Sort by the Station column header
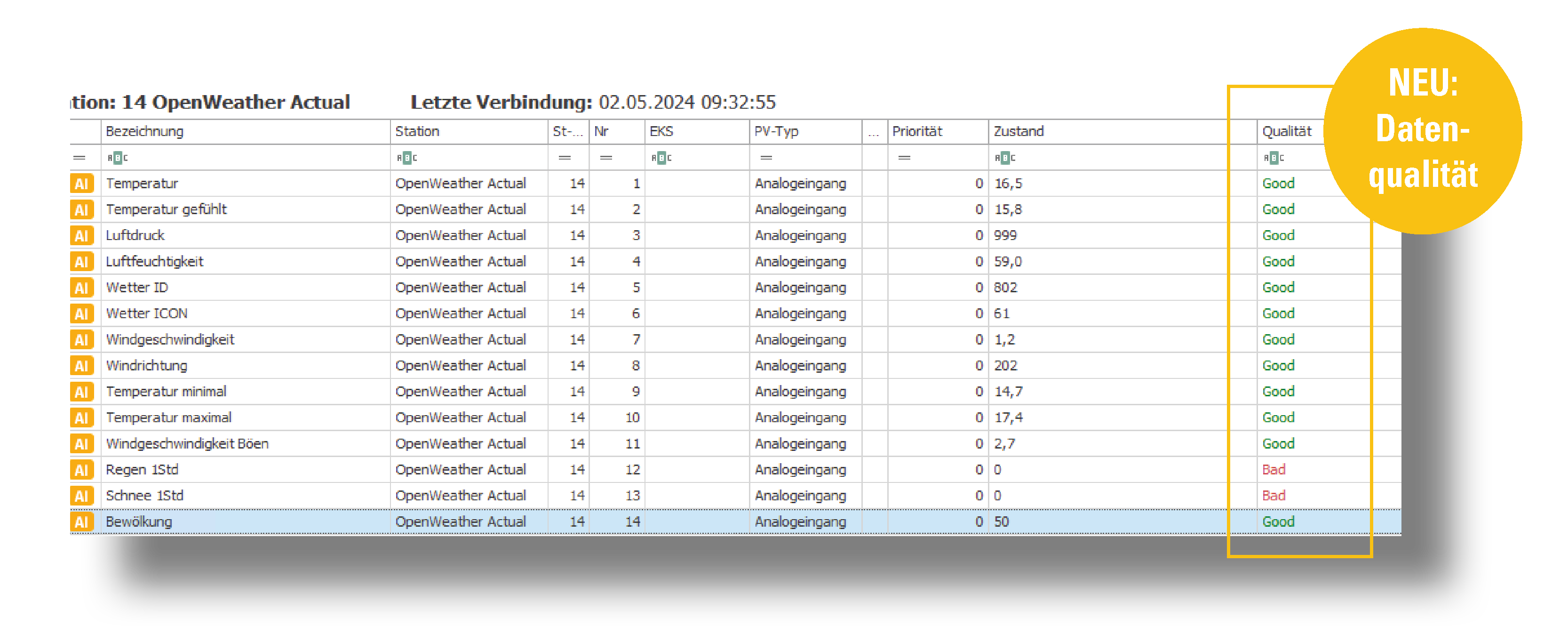The width and height of the screenshot is (1568, 634). pyautogui.click(x=469, y=131)
